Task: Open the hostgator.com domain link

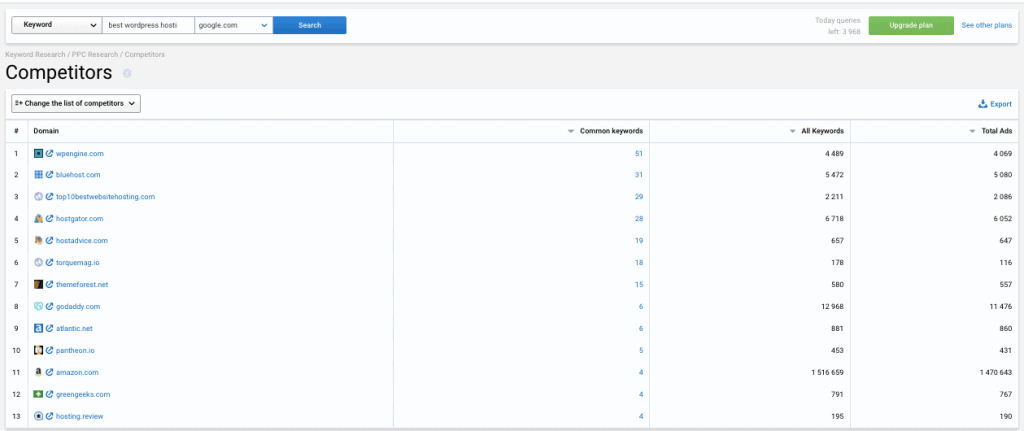Action: [x=80, y=219]
